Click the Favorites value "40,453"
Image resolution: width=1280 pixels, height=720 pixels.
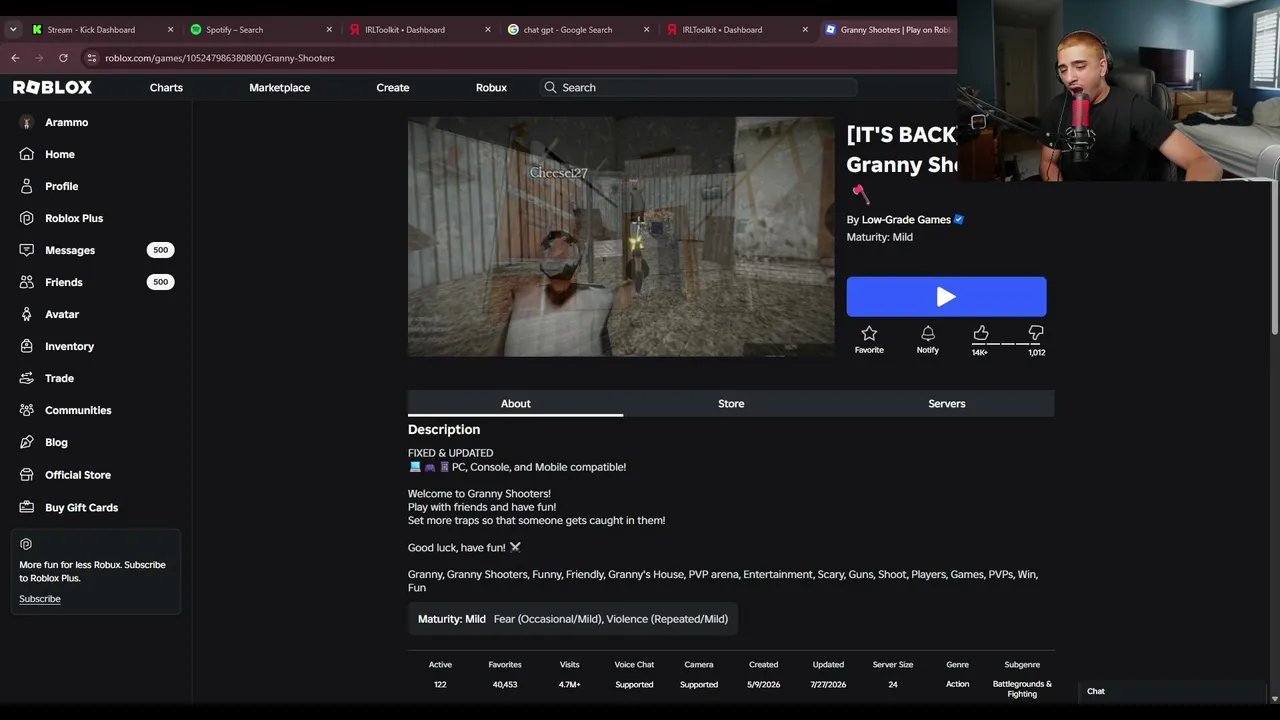(x=505, y=685)
